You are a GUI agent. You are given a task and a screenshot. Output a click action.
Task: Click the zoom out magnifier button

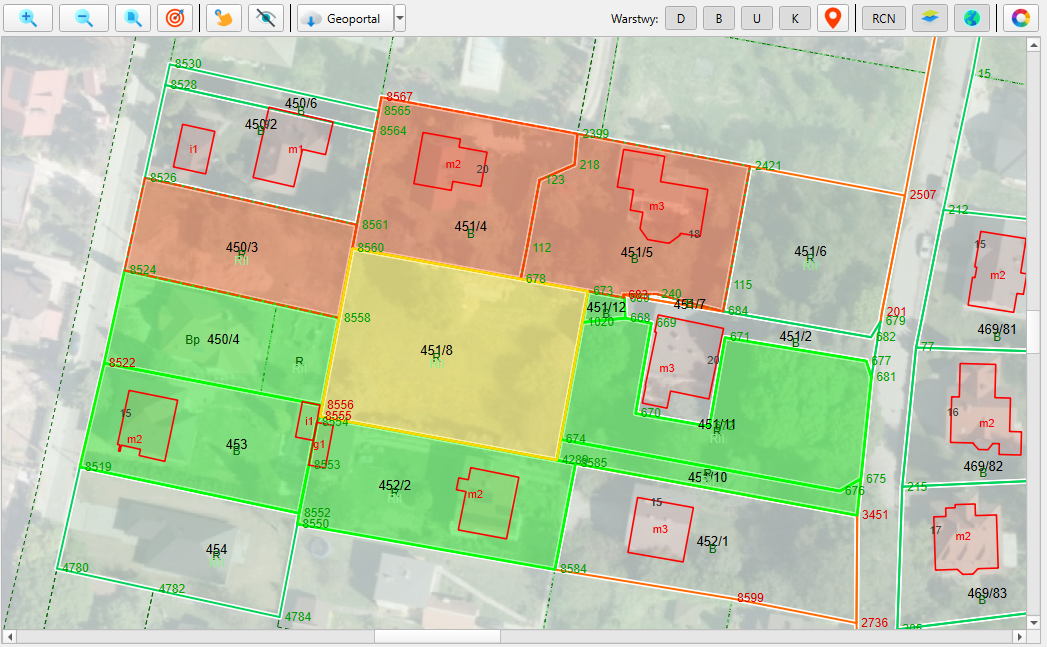tap(84, 18)
